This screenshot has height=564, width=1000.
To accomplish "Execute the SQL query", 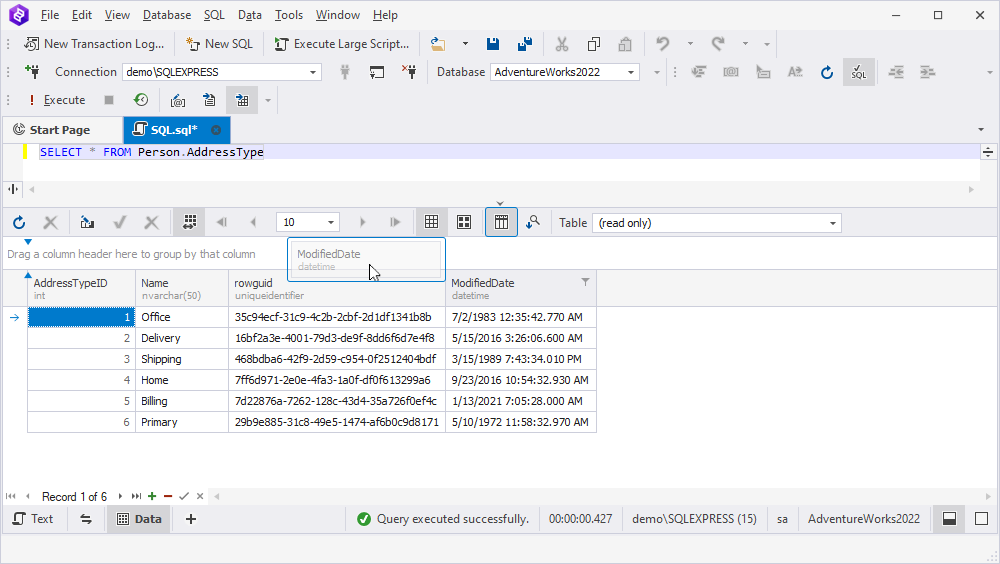I will click(x=56, y=100).
